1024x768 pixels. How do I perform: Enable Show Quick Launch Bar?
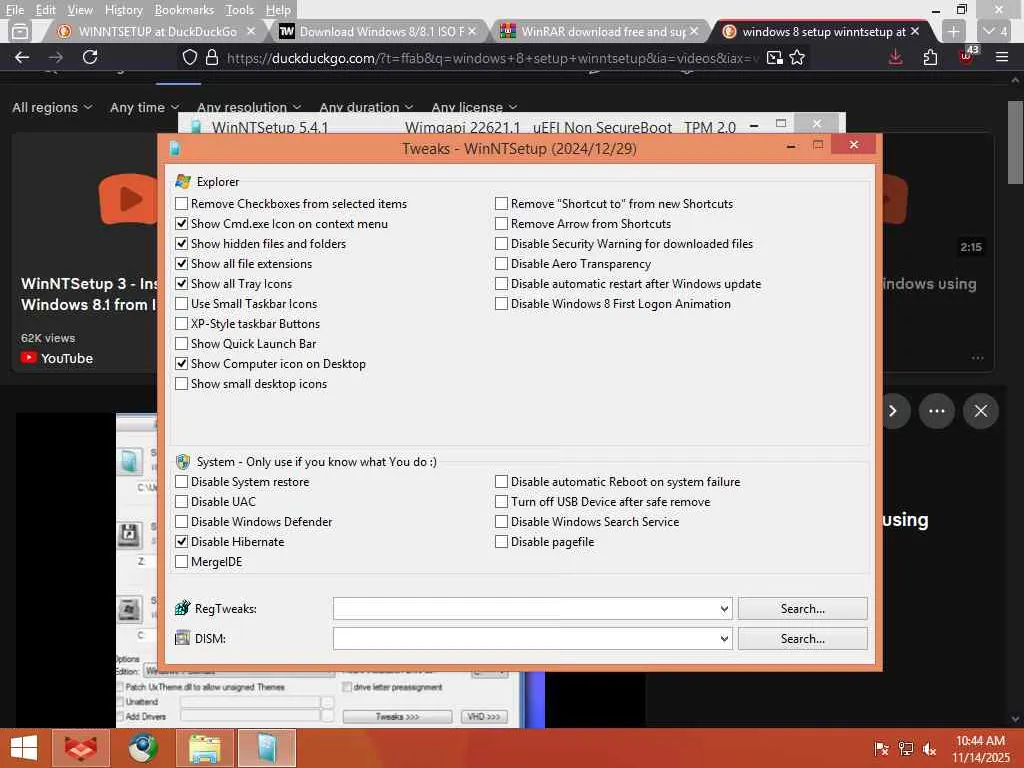point(182,344)
